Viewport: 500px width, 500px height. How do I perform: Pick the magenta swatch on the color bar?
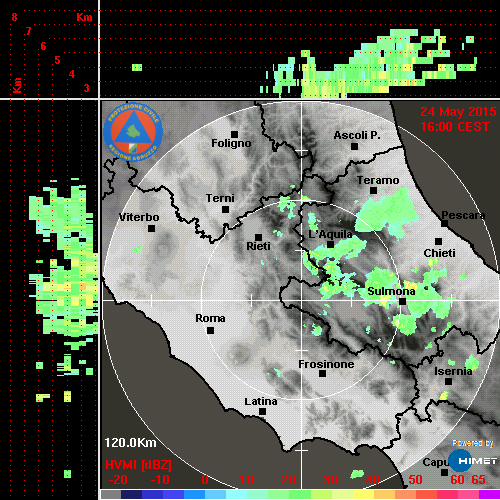(489, 494)
